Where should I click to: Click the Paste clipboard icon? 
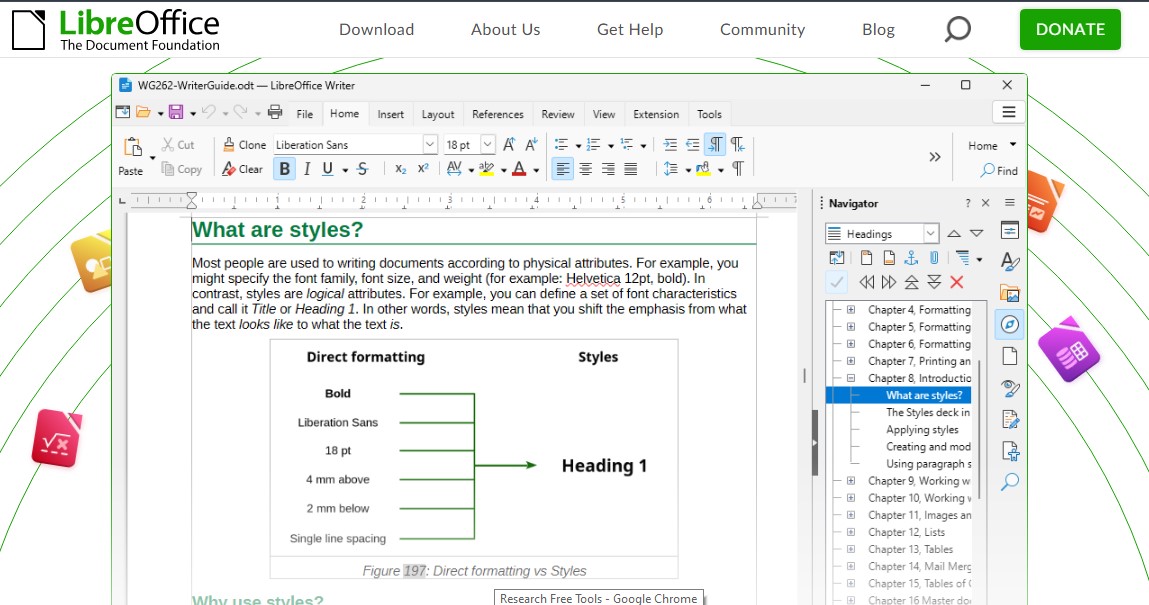133,146
